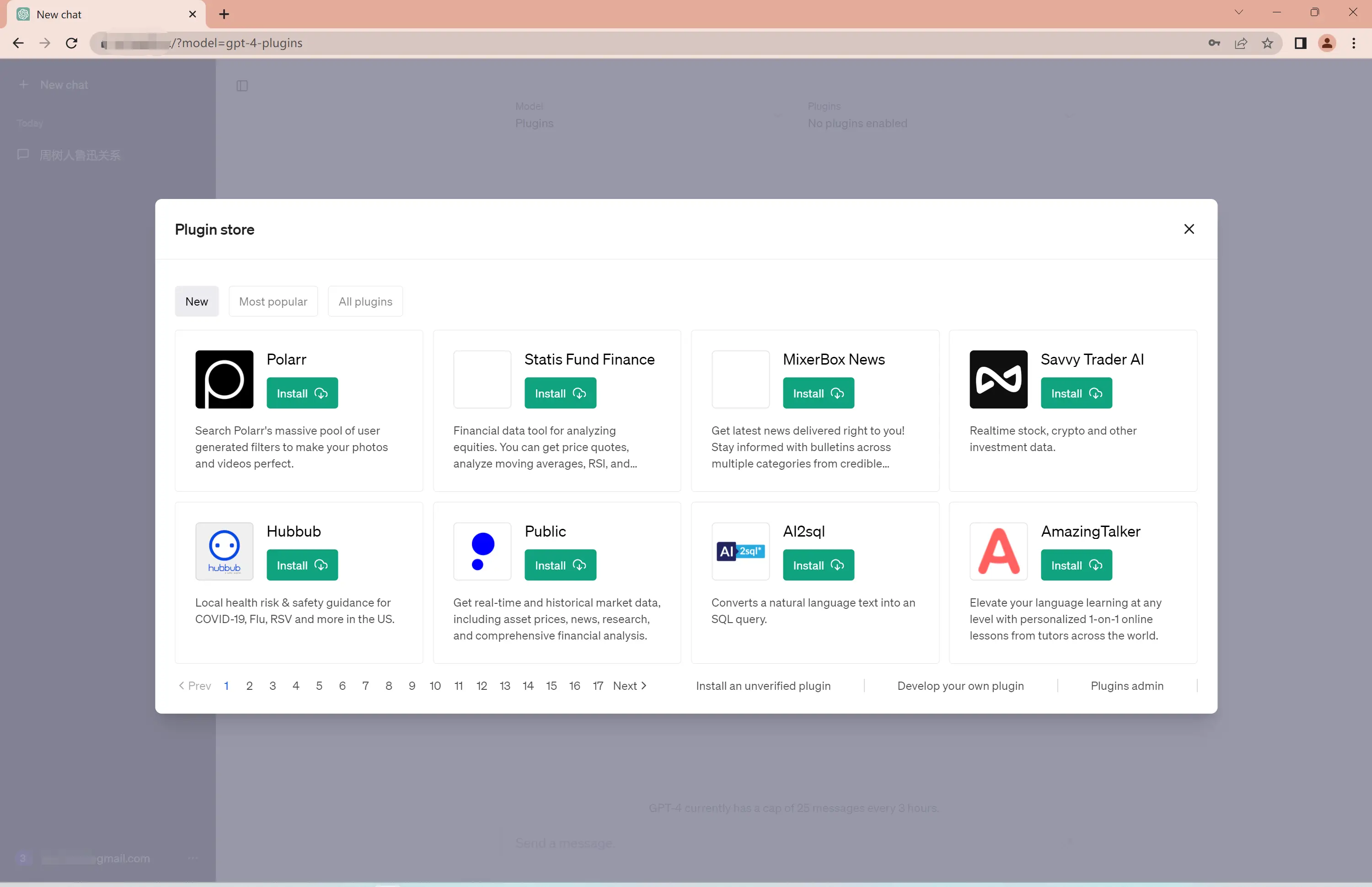Click the Polarr plugin title text
This screenshot has height=887, width=1372.
(x=286, y=359)
